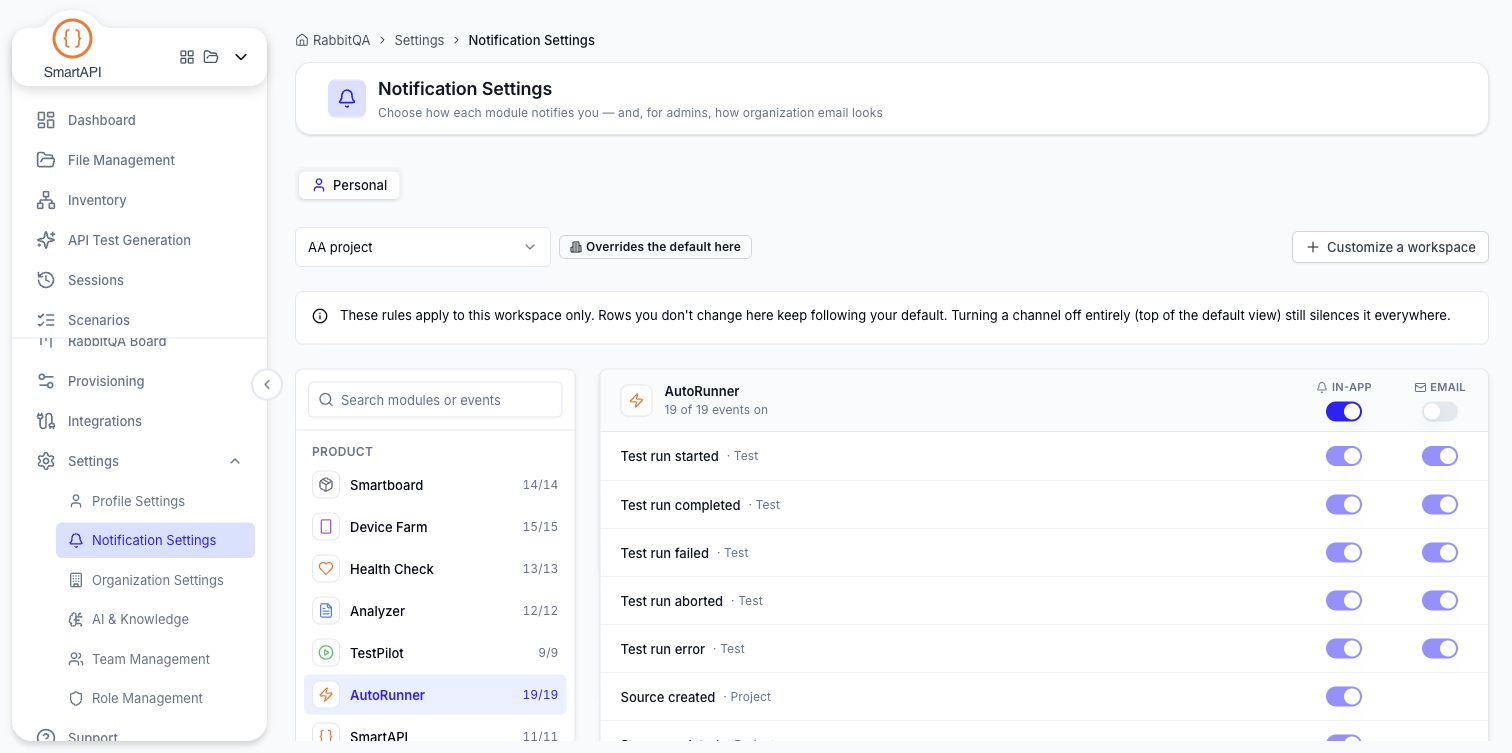Image resolution: width=1512 pixels, height=753 pixels.
Task: Click the Device Farm phone icon
Action: [x=326, y=527]
